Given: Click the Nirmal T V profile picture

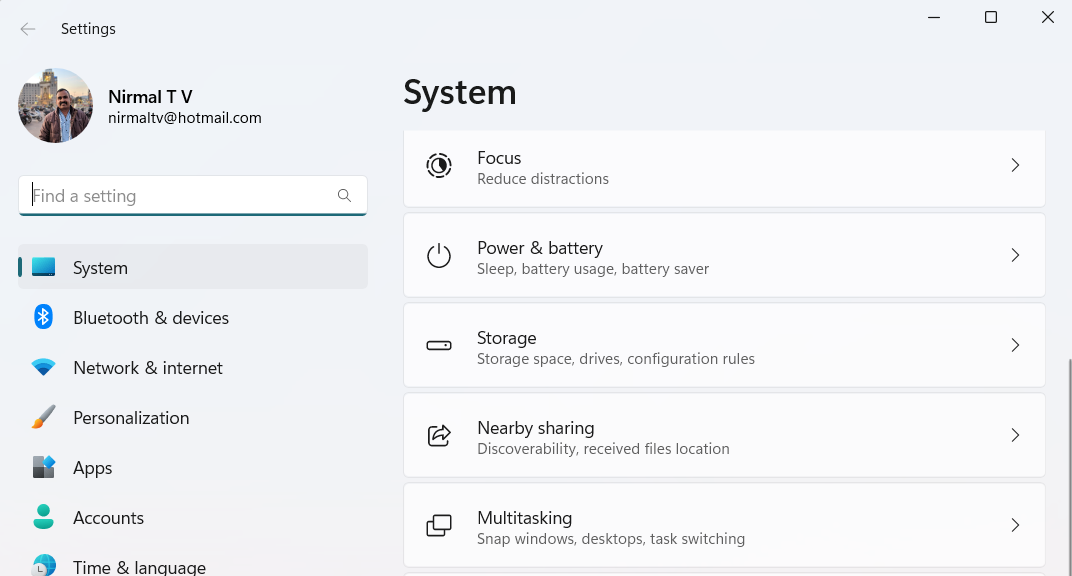Looking at the screenshot, I should [55, 106].
